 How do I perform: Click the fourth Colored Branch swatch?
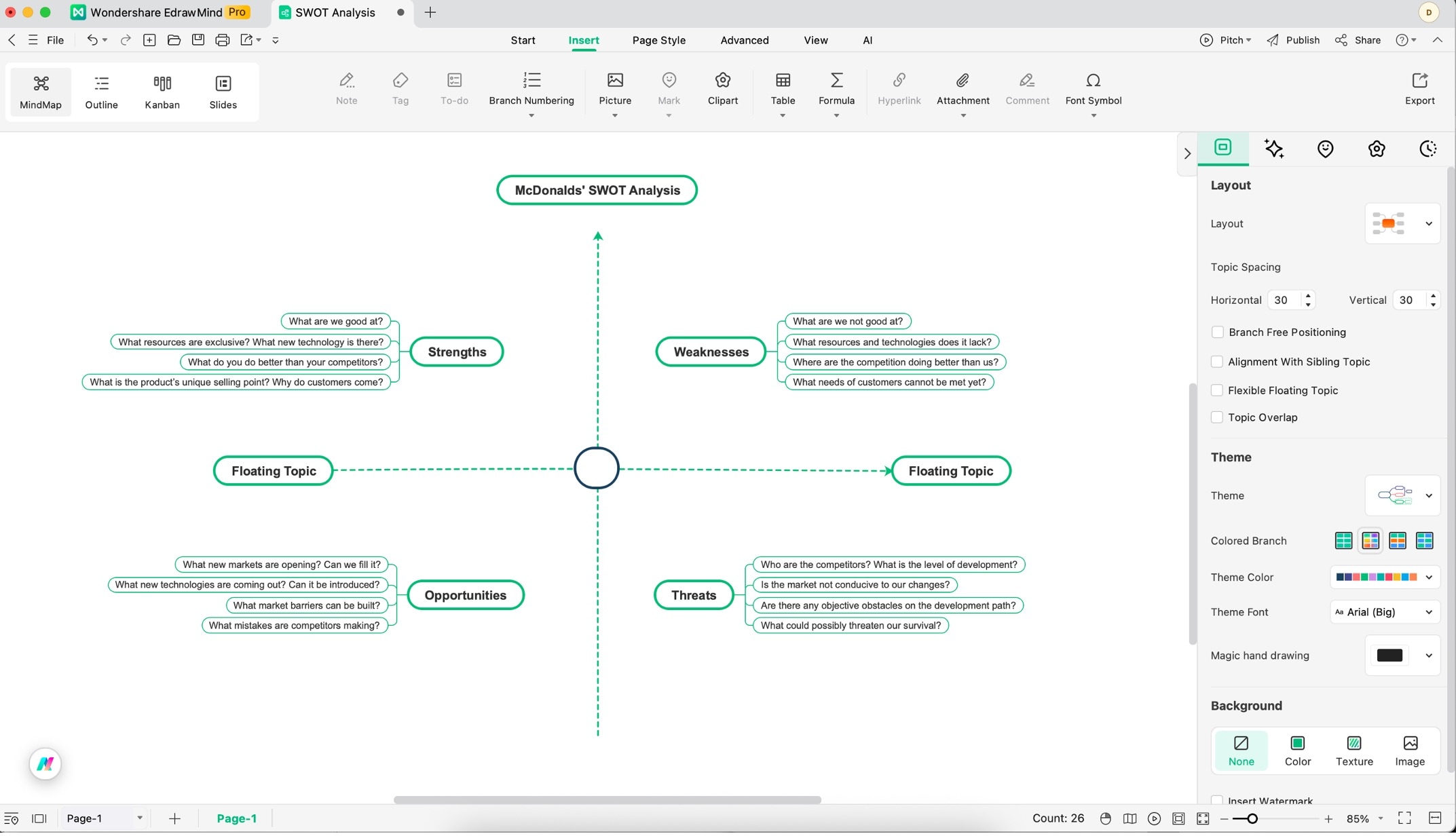pyautogui.click(x=1424, y=541)
